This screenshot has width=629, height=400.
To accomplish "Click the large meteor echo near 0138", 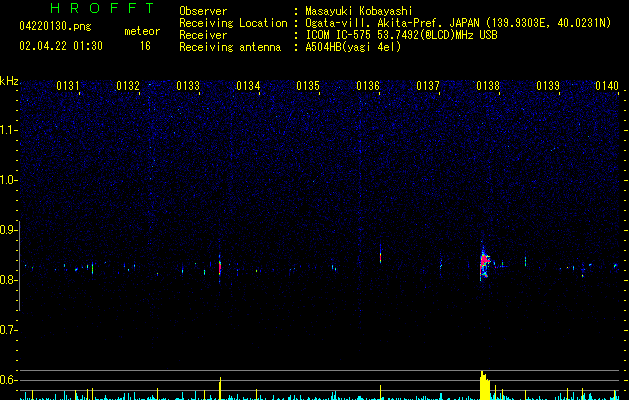I will 485,263.
